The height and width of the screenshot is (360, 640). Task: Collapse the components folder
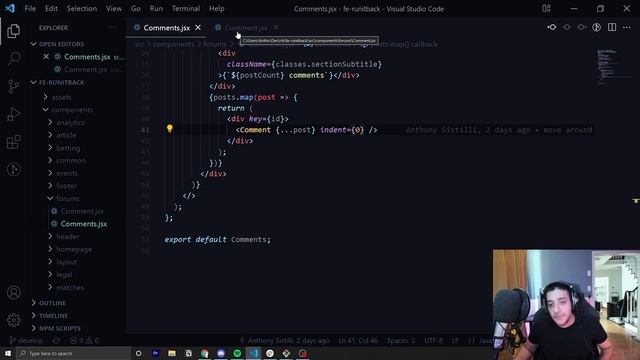[72, 109]
